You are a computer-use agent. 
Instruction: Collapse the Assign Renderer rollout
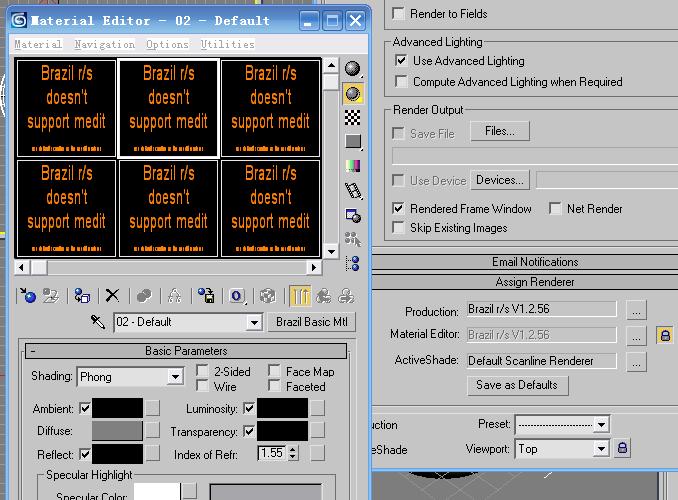point(535,282)
